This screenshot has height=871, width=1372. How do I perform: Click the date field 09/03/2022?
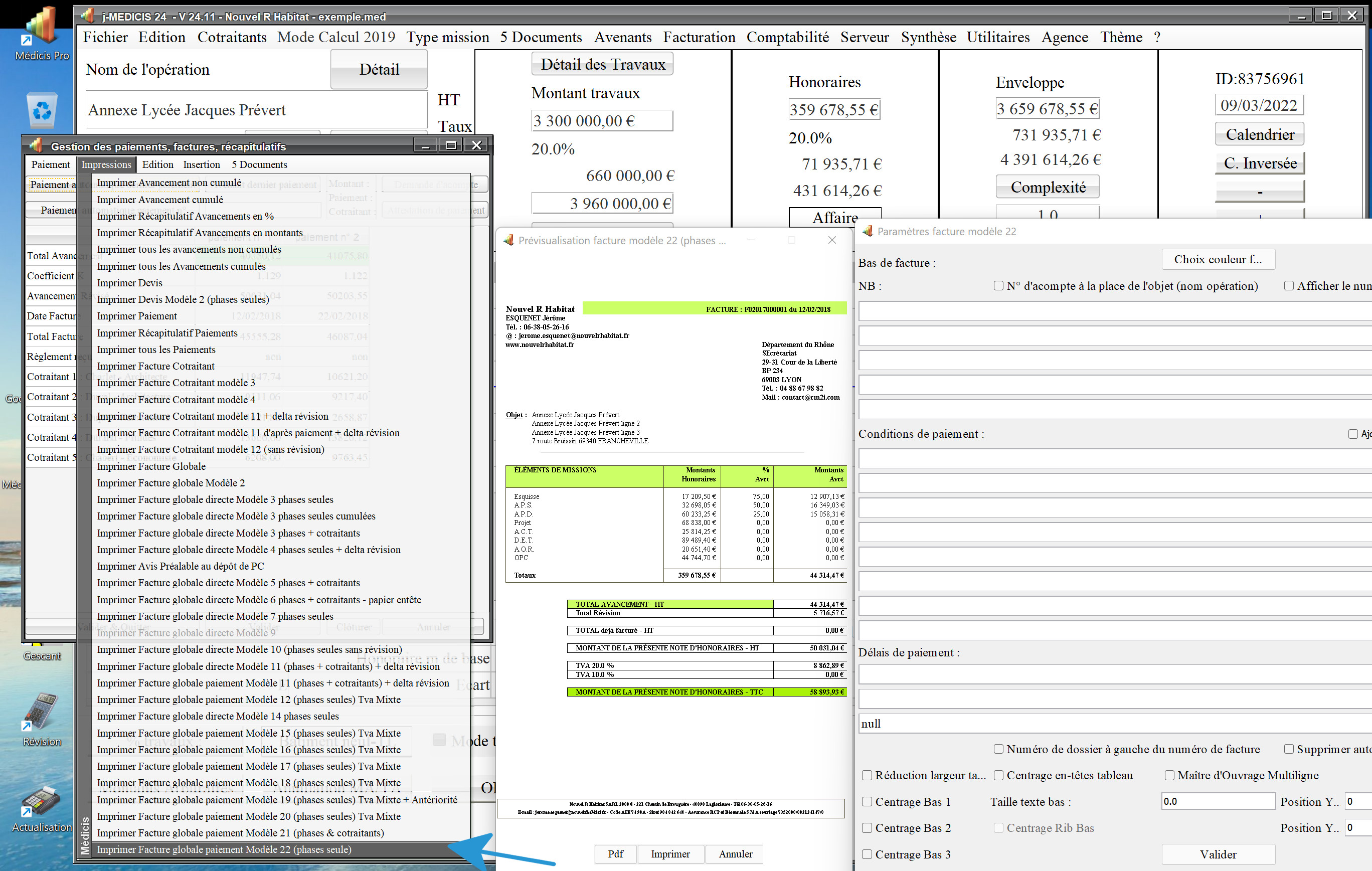click(x=1259, y=105)
